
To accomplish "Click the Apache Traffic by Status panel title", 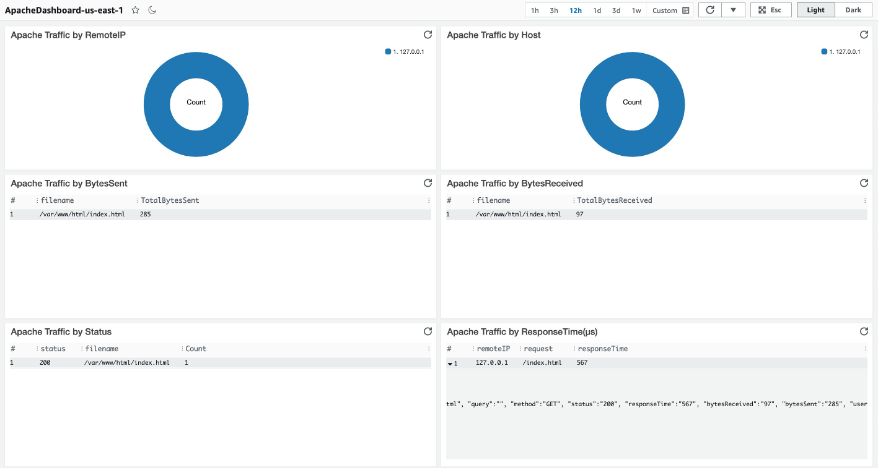I will pyautogui.click(x=61, y=332).
